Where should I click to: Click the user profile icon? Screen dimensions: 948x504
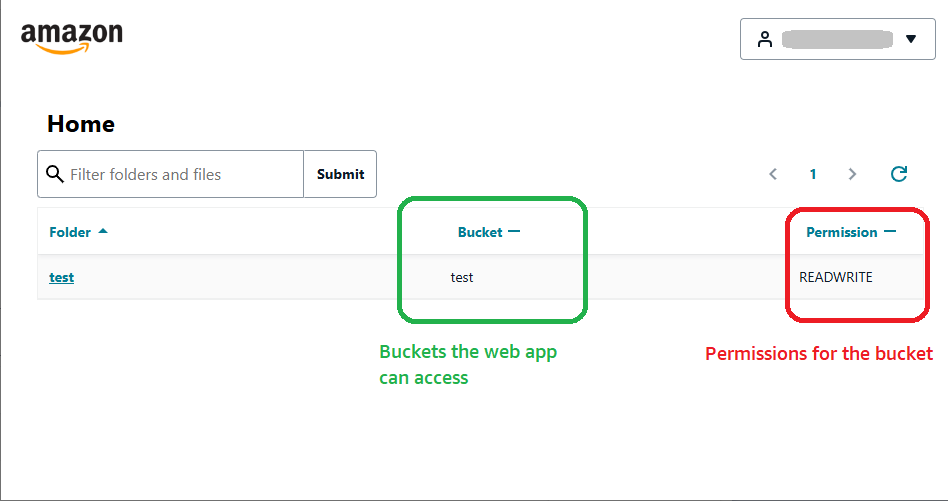click(x=765, y=39)
